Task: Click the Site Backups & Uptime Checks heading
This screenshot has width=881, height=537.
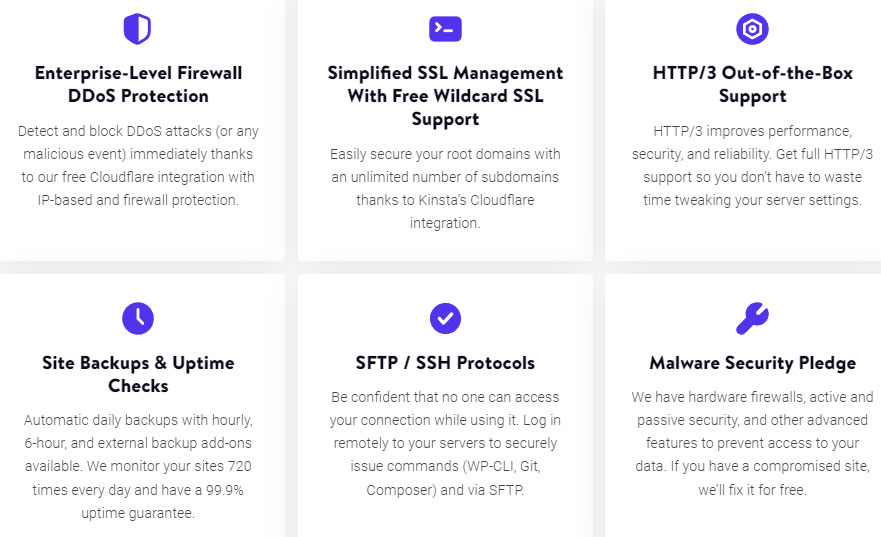Action: 138,374
